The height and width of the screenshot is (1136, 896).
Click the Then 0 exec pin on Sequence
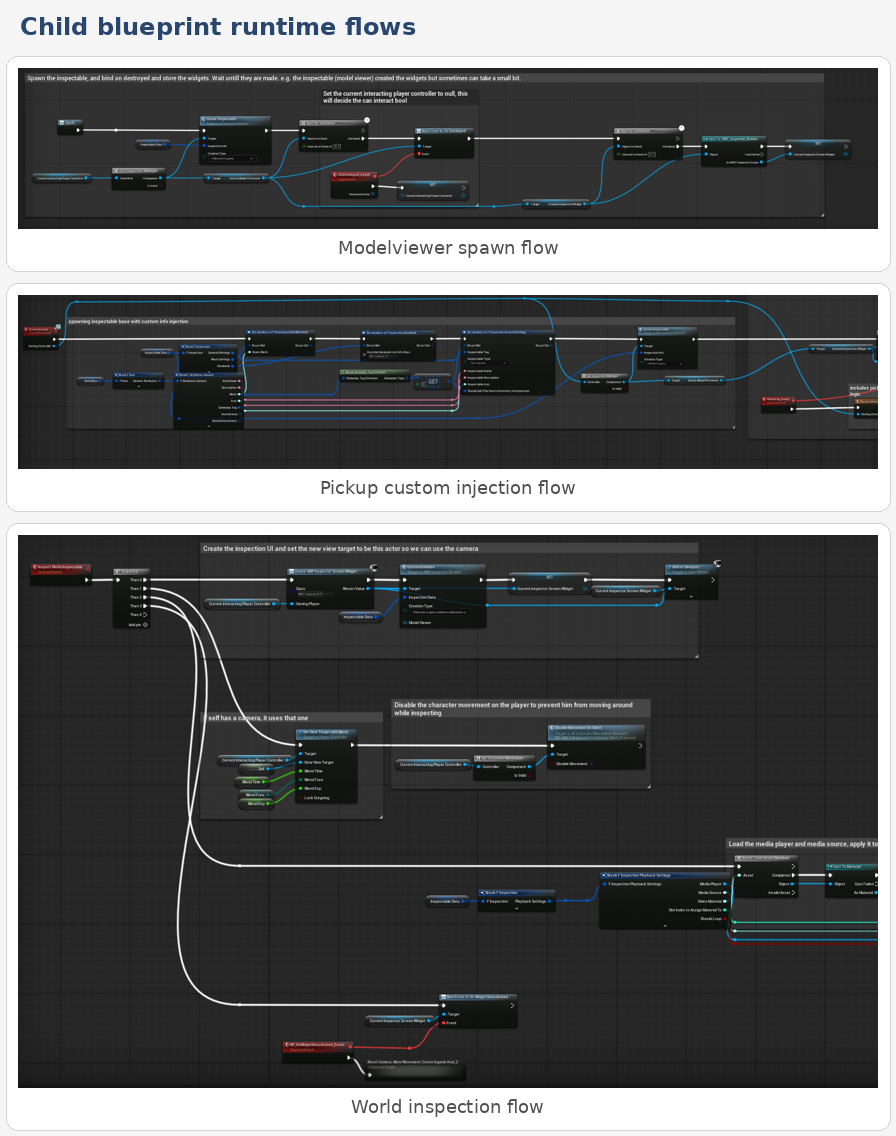(x=144, y=579)
